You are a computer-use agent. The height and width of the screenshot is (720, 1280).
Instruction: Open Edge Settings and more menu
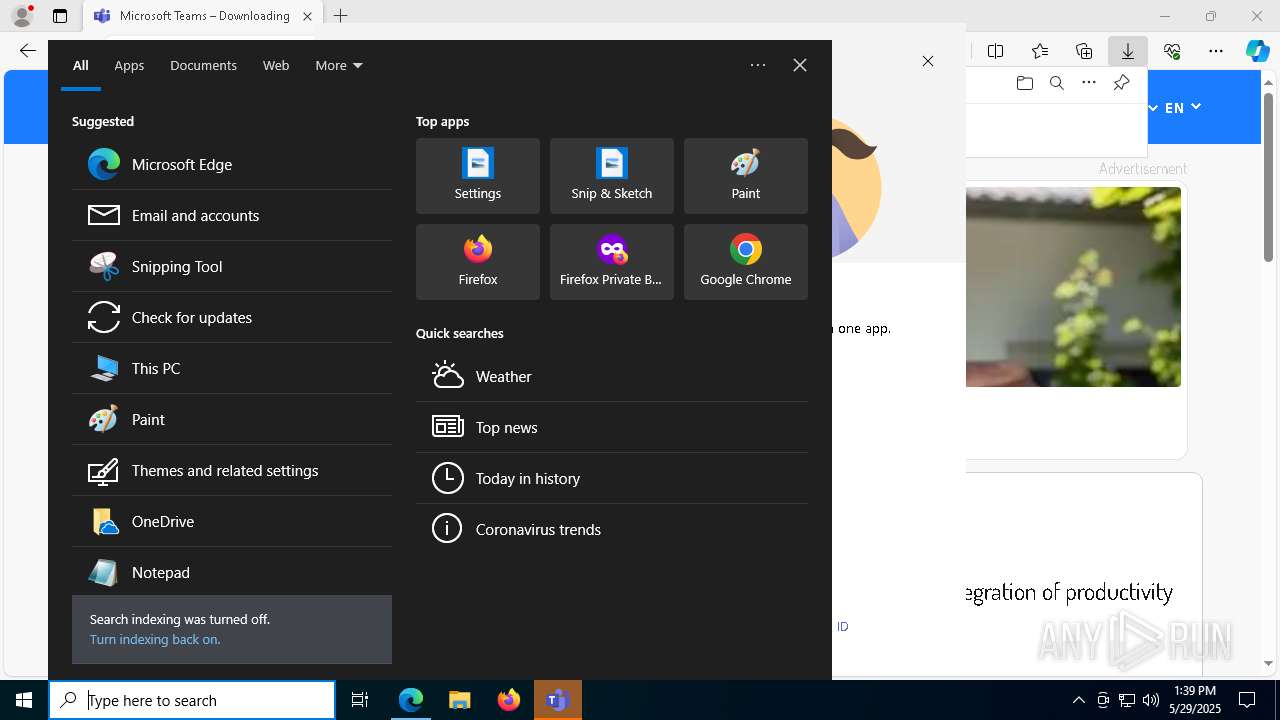1216,51
